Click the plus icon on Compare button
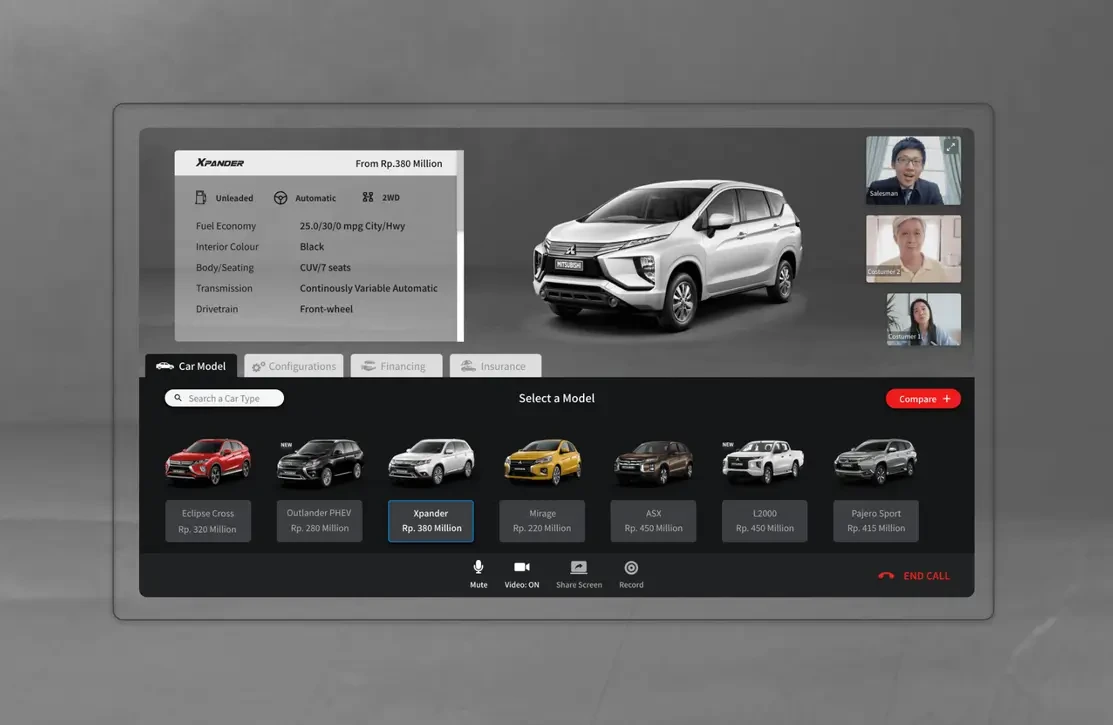Image resolution: width=1113 pixels, height=725 pixels. pyautogui.click(x=946, y=399)
